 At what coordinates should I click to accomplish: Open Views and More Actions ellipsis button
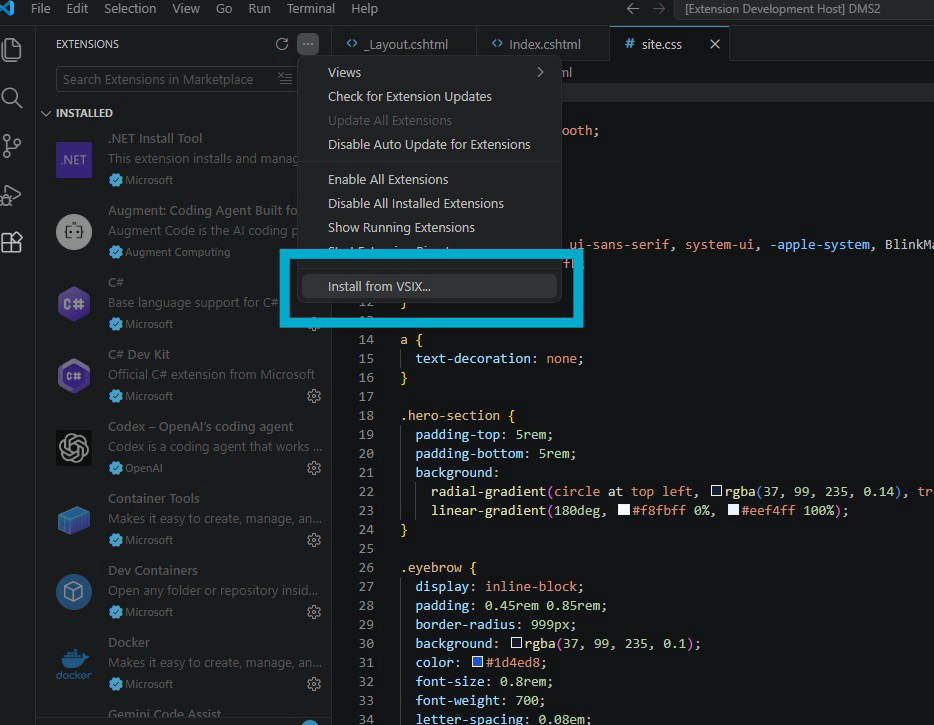(308, 44)
